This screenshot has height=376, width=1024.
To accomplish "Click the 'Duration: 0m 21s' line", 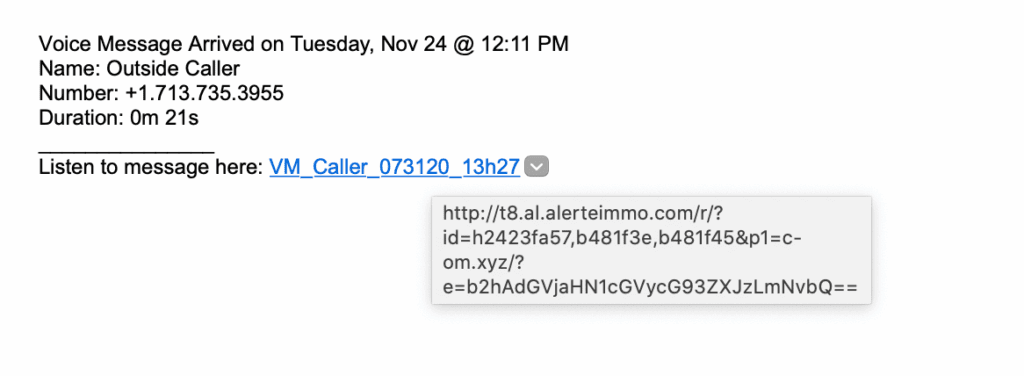I will pos(119,118).
